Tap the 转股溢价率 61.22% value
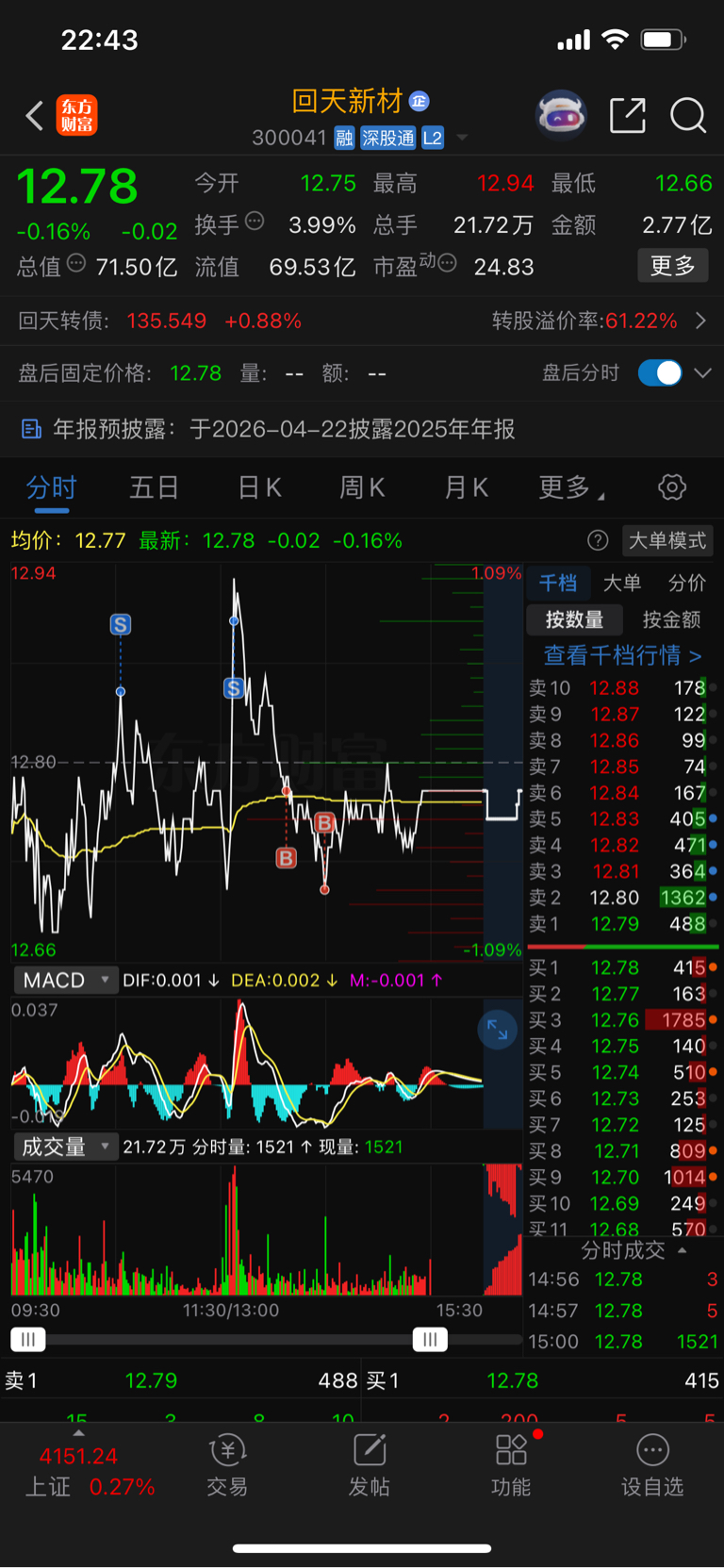The width and height of the screenshot is (724, 1568). [641, 321]
